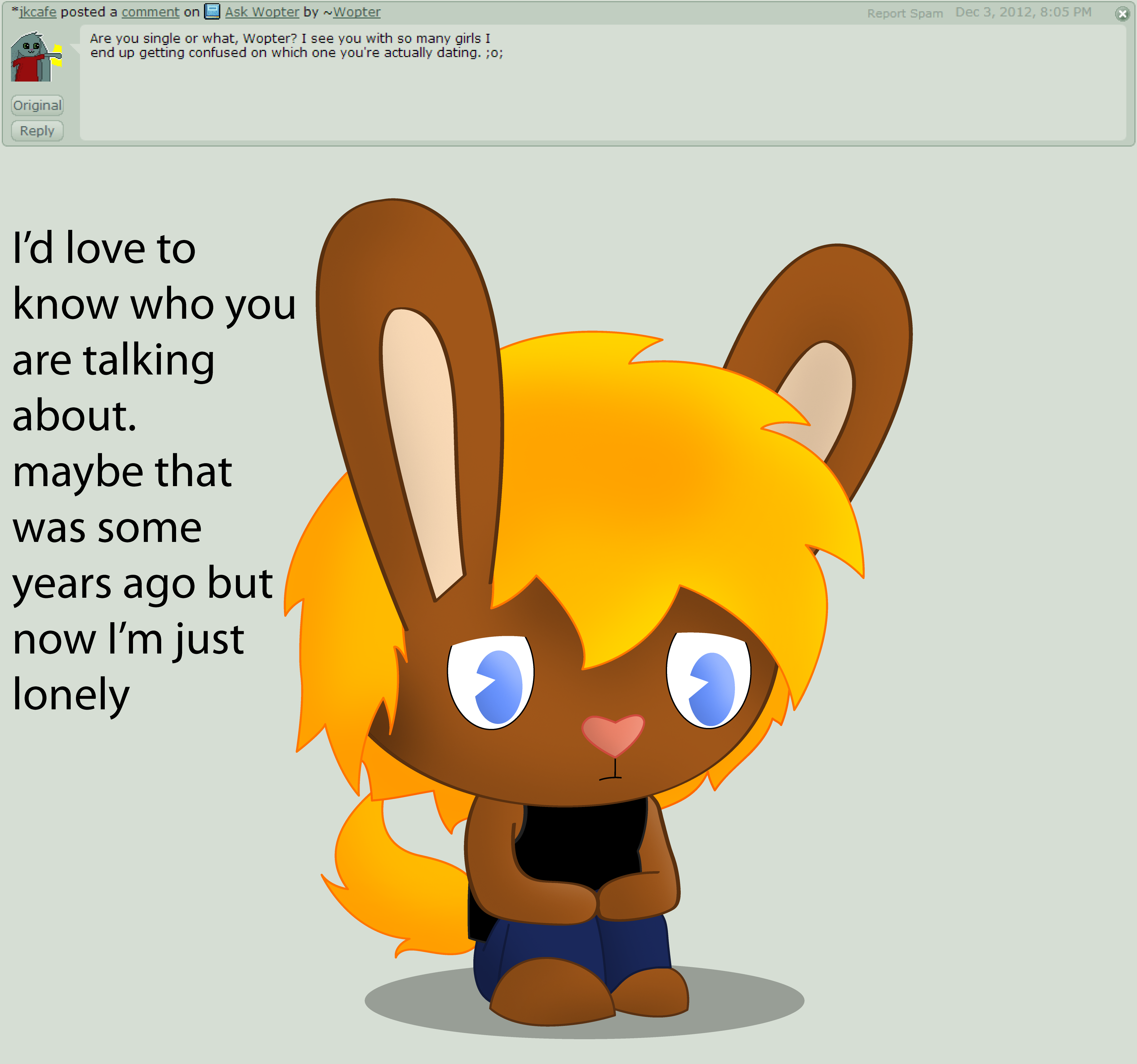1137x1064 pixels.
Task: Click Report Spam on the comment
Action: [905, 13]
